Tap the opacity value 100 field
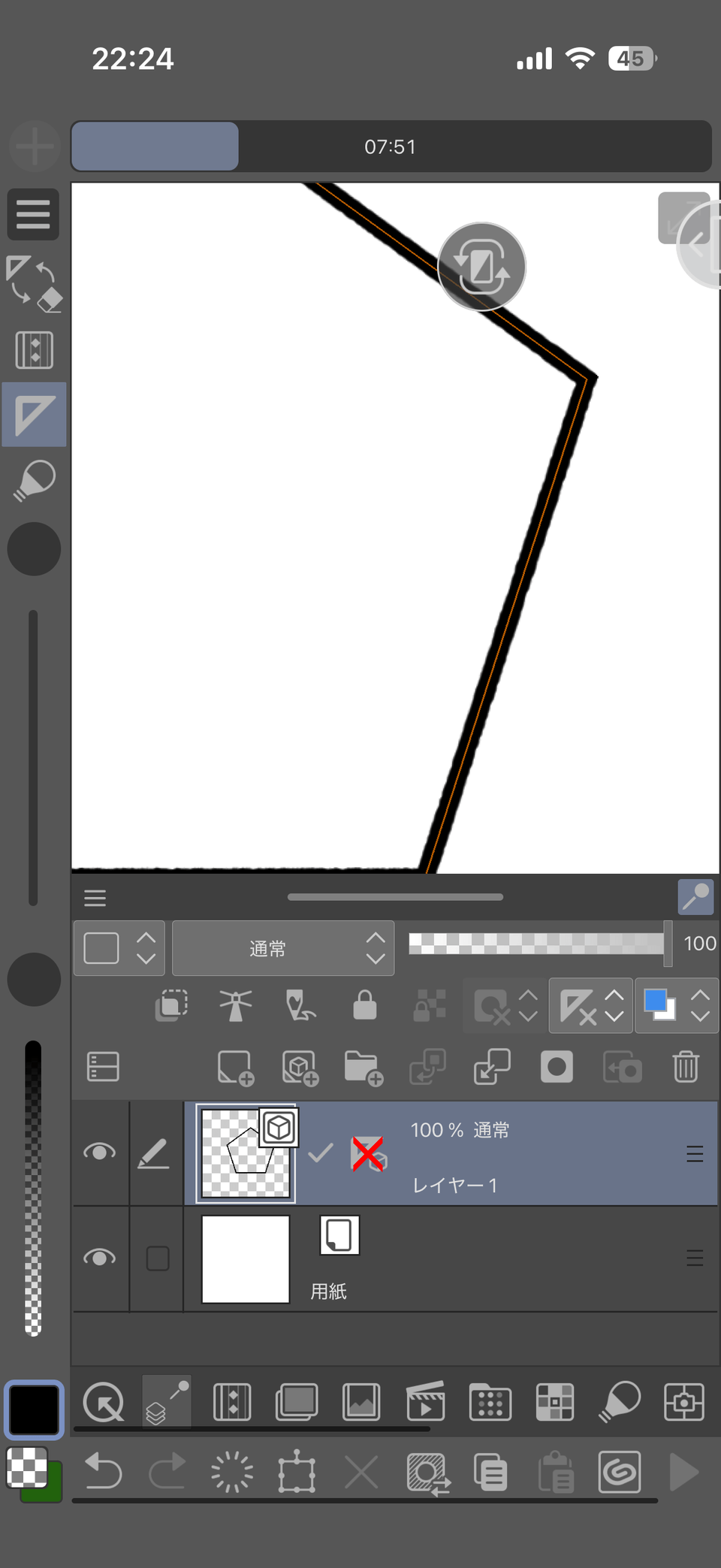The width and height of the screenshot is (721, 1568). pyautogui.click(x=699, y=944)
